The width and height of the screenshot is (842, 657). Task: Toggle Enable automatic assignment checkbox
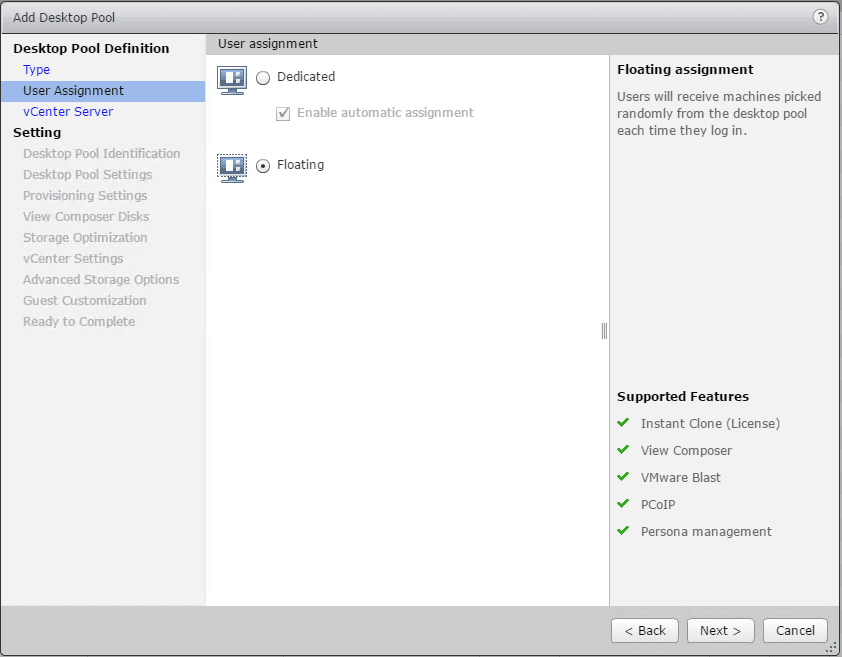pos(283,114)
